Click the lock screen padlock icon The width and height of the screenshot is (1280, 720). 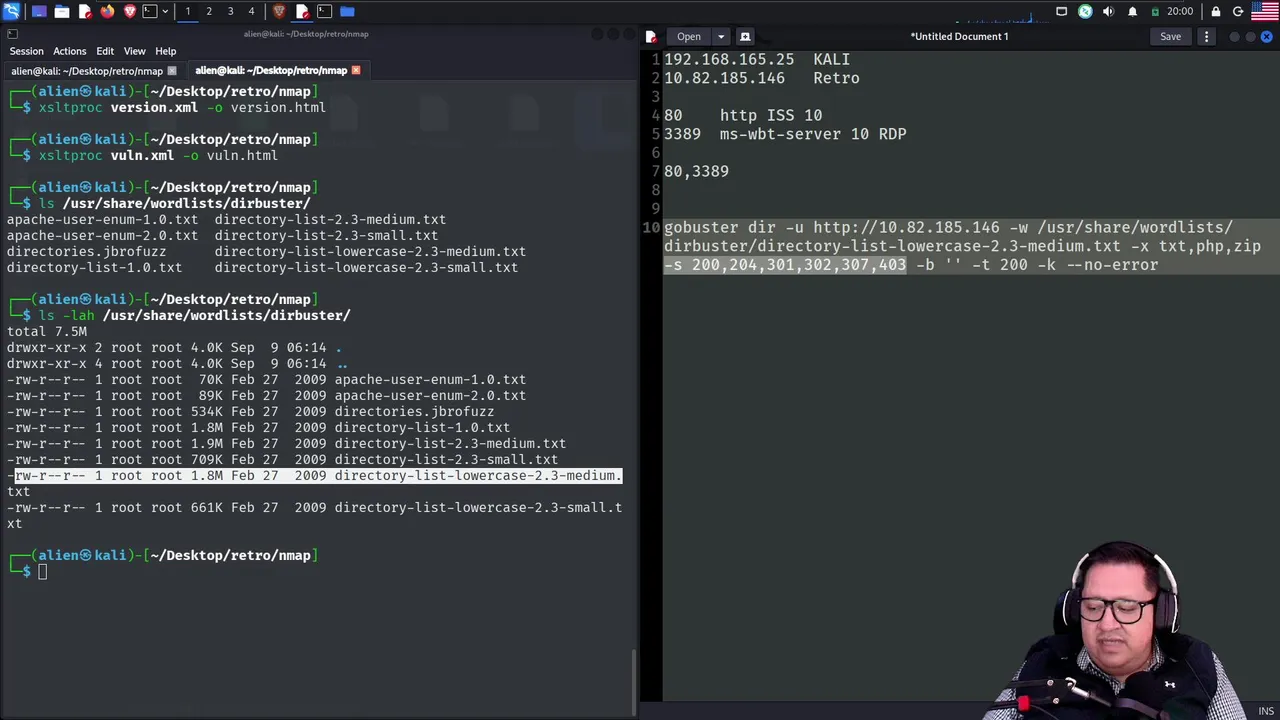[x=1216, y=11]
